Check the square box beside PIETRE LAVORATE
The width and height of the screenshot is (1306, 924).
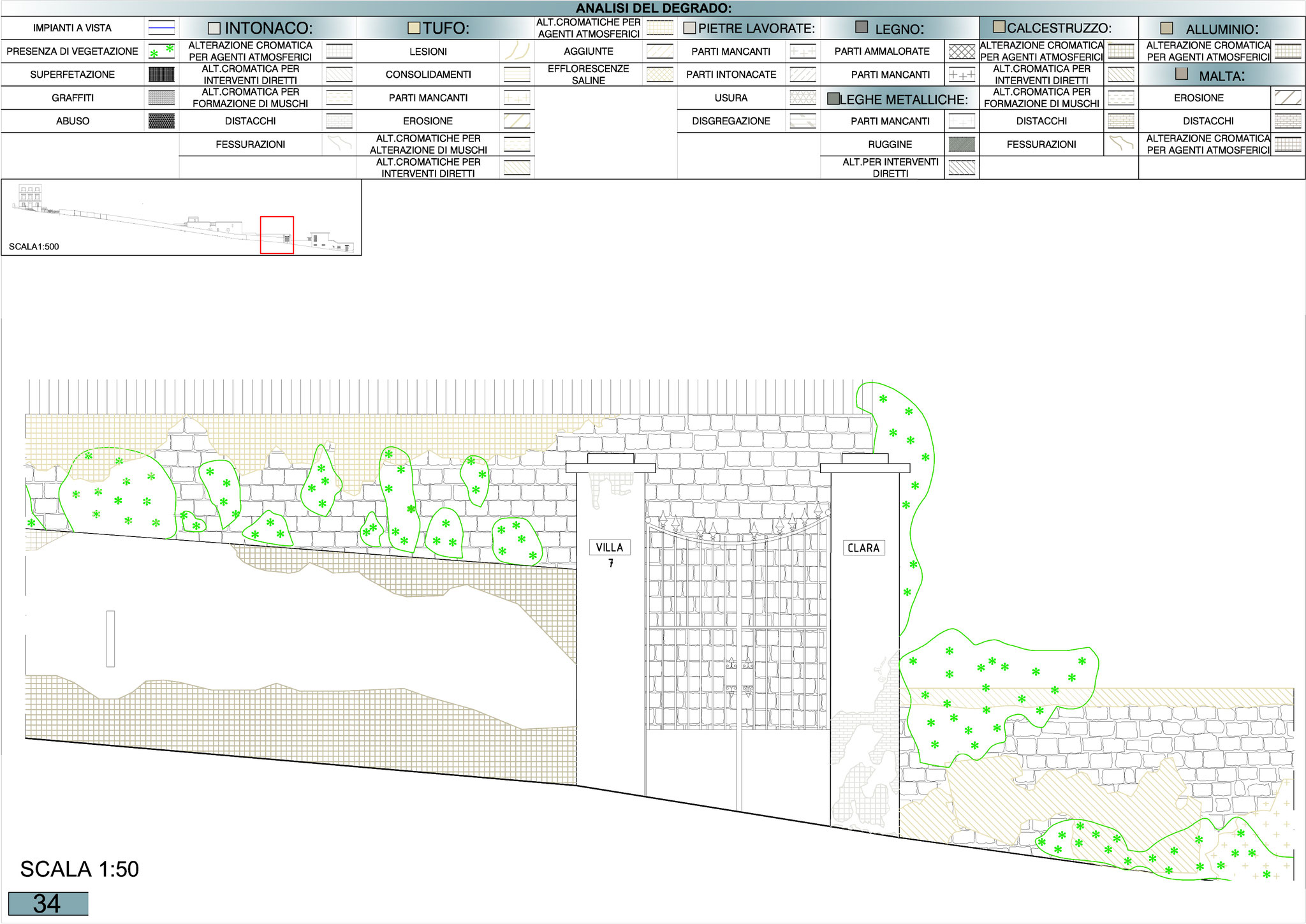(x=689, y=28)
